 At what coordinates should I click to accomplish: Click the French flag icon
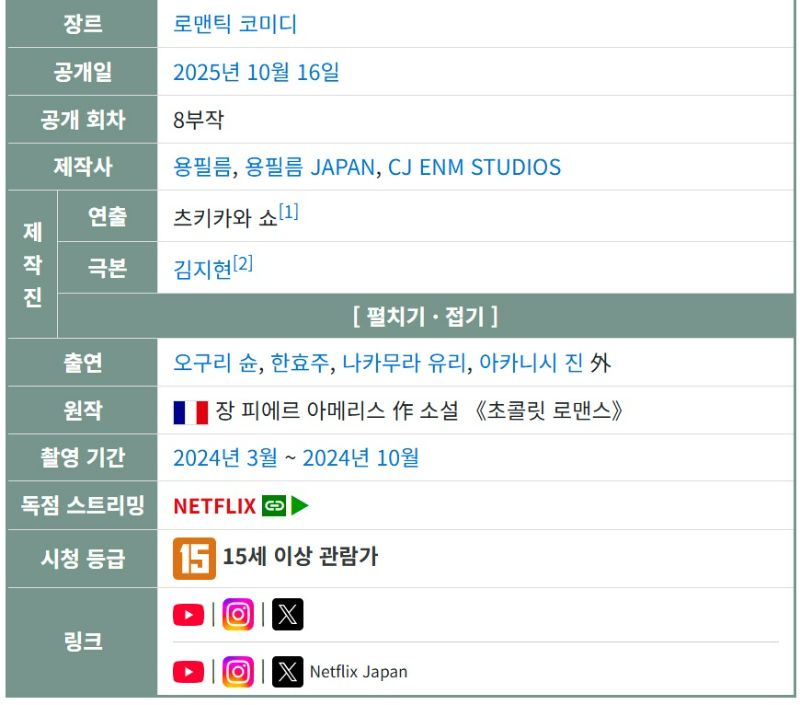190,411
